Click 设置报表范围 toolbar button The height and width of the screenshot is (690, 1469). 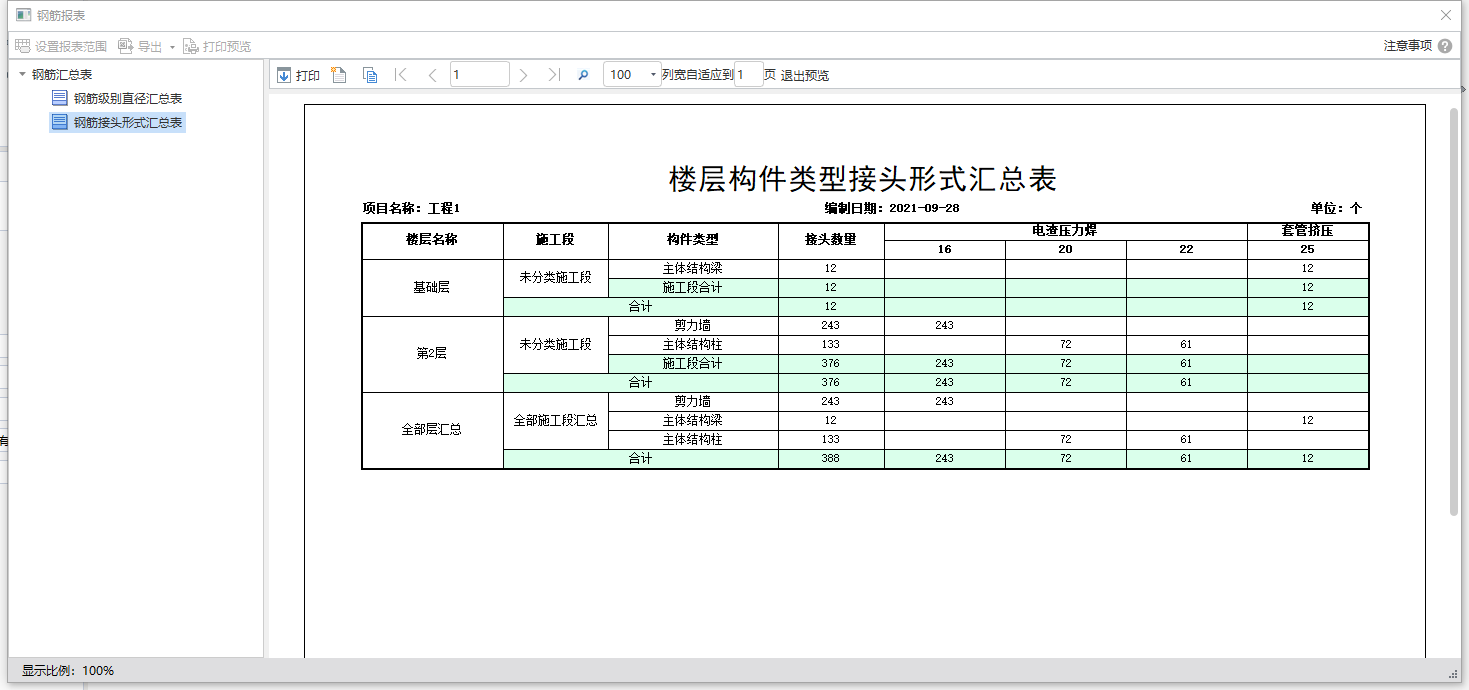[61, 46]
